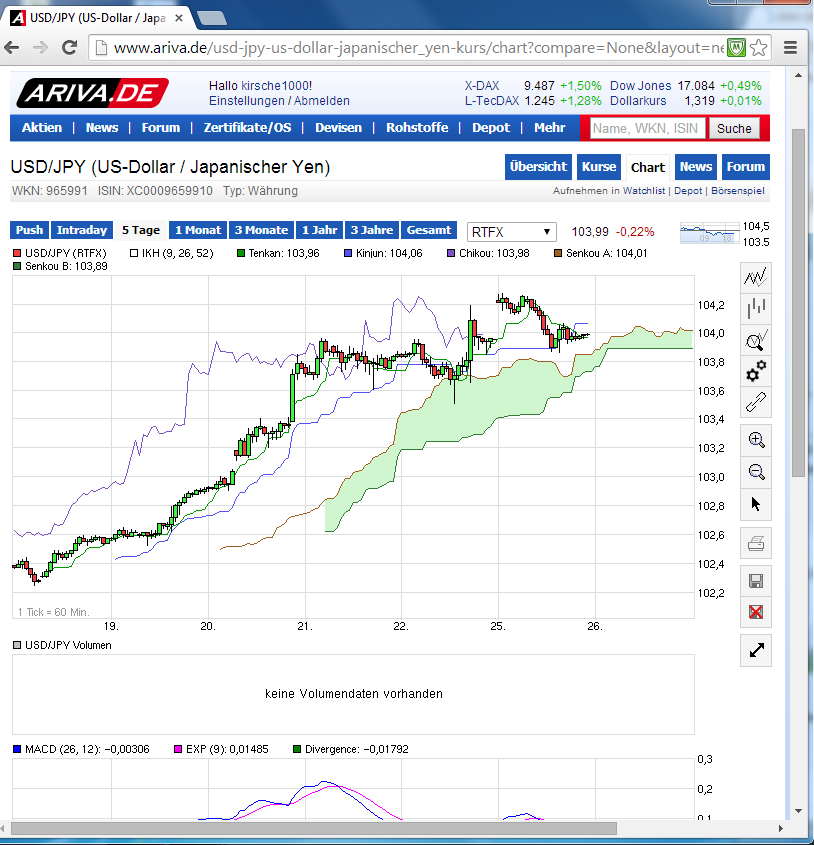Viewport: 814px width, 845px height.
Task: Switch to the Übersicht tab
Action: (539, 167)
